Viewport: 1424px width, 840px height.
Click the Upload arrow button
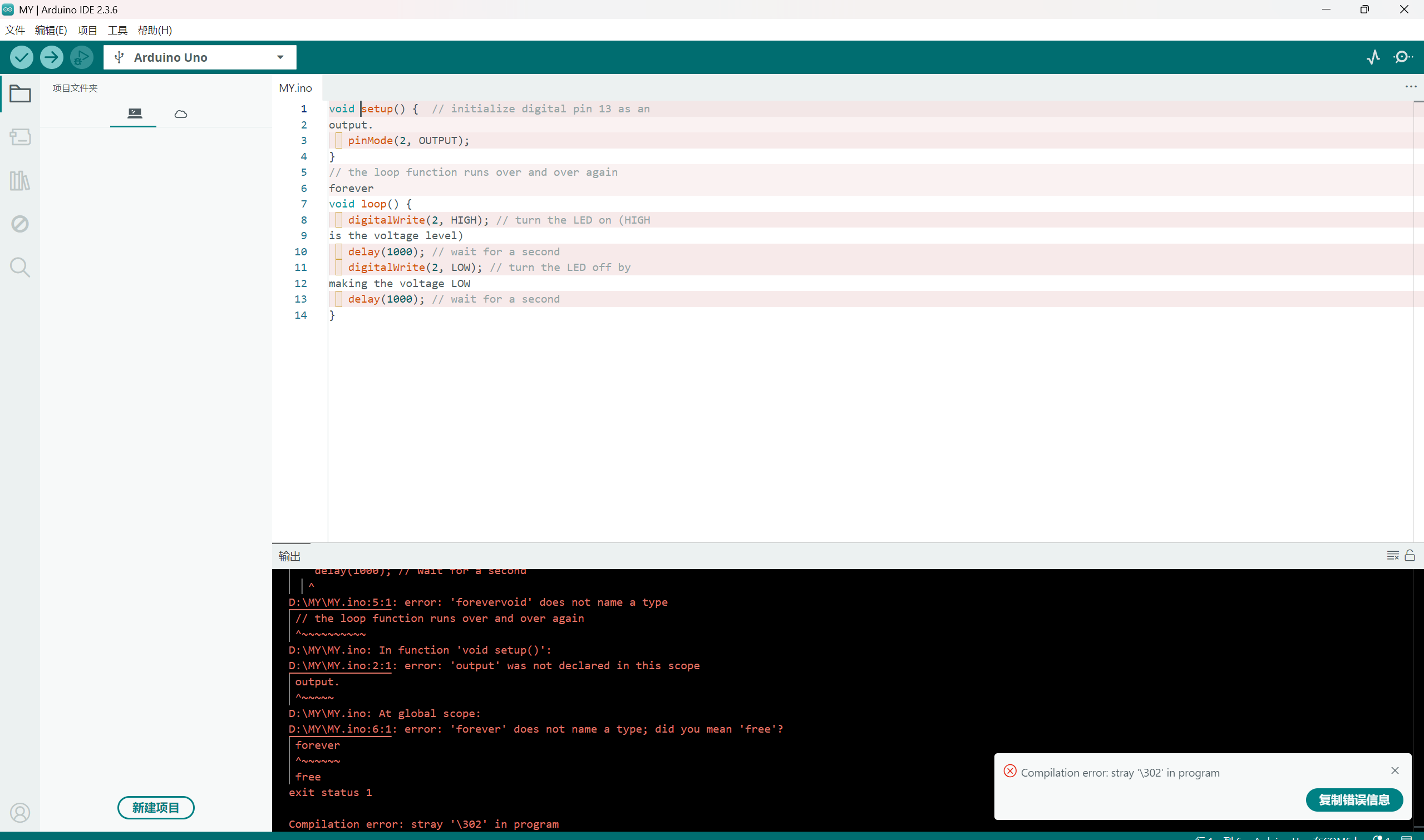(52, 57)
